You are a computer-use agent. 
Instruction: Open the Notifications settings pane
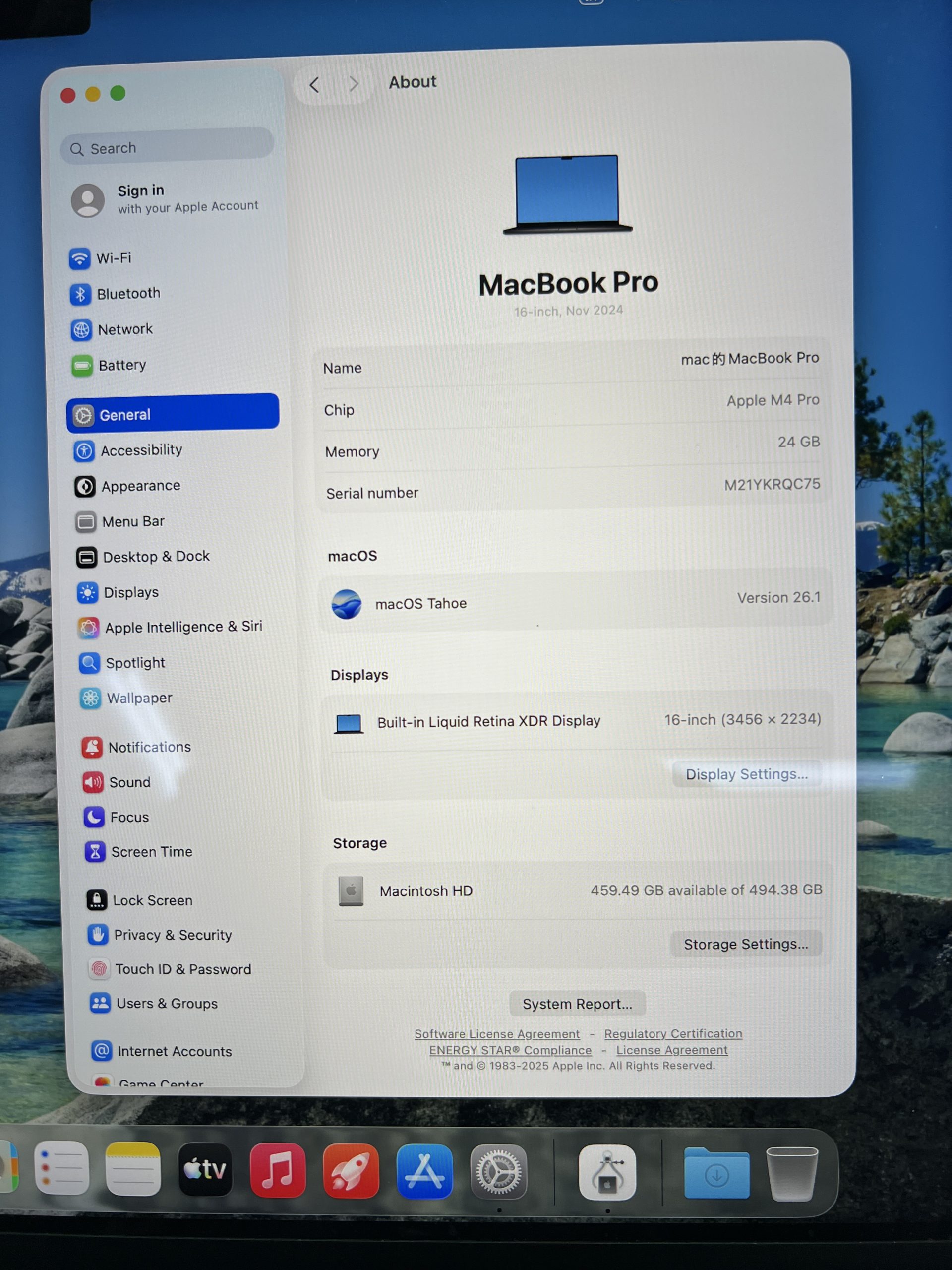point(149,747)
